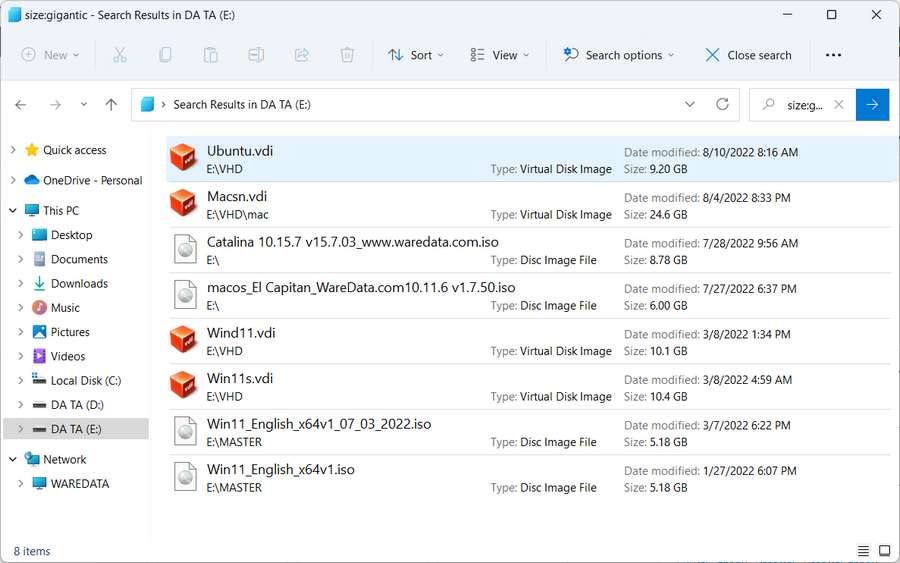Open the Sort dropdown menu
This screenshot has height=563, width=900.
[416, 55]
